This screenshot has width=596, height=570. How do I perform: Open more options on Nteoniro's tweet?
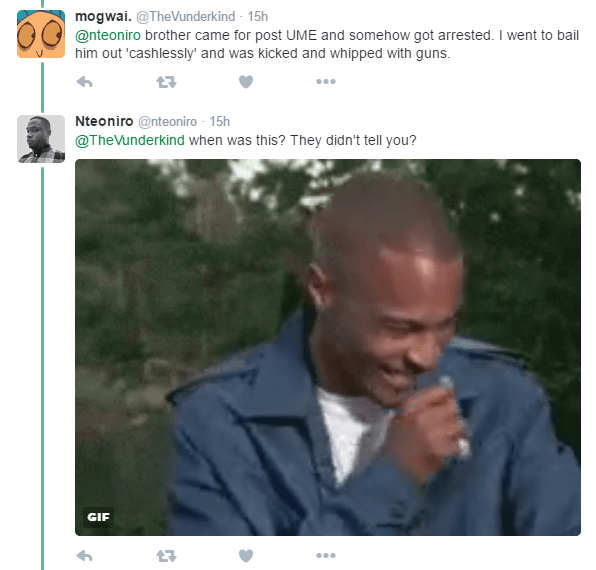tap(326, 556)
